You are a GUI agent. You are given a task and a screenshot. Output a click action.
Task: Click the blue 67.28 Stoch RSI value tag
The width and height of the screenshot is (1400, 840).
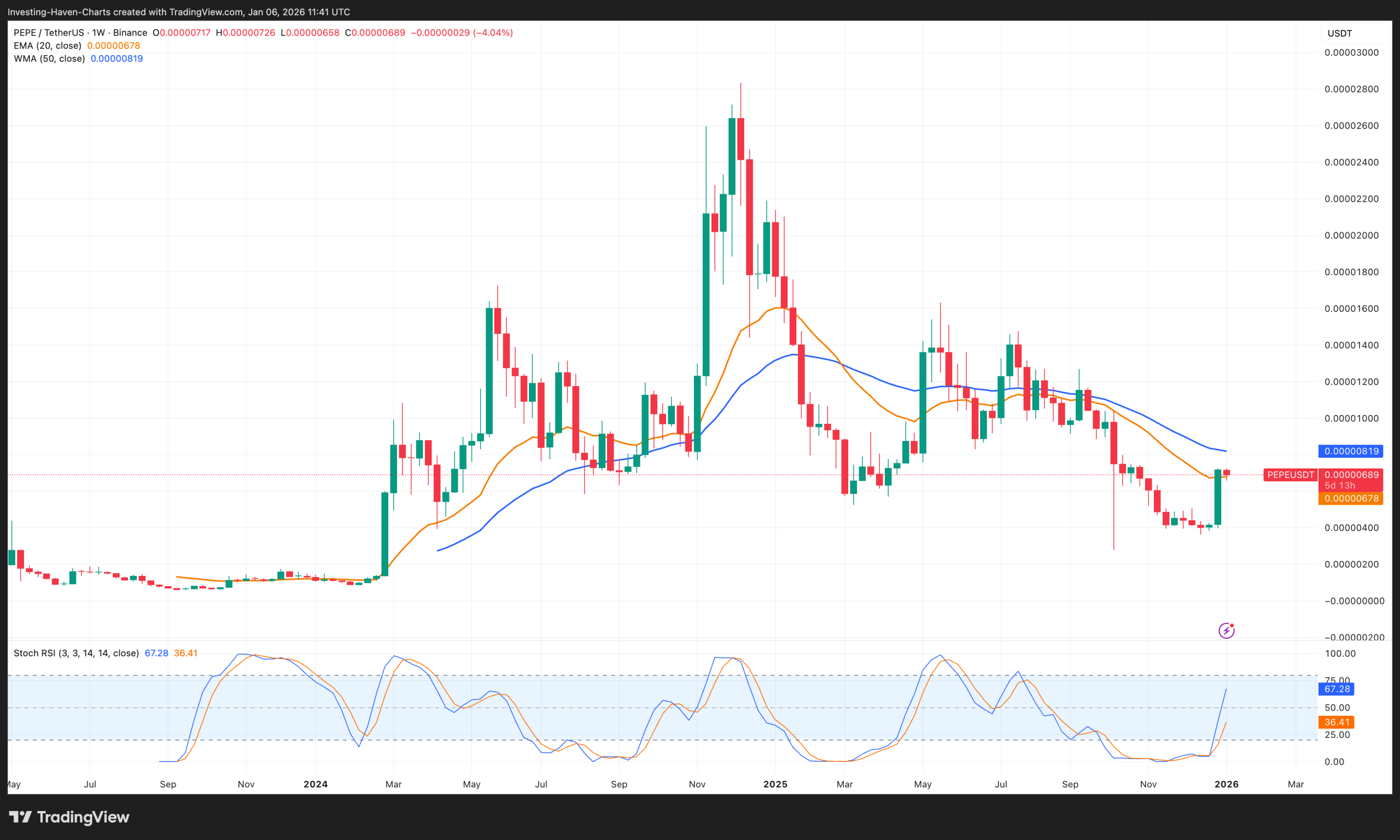(1336, 689)
